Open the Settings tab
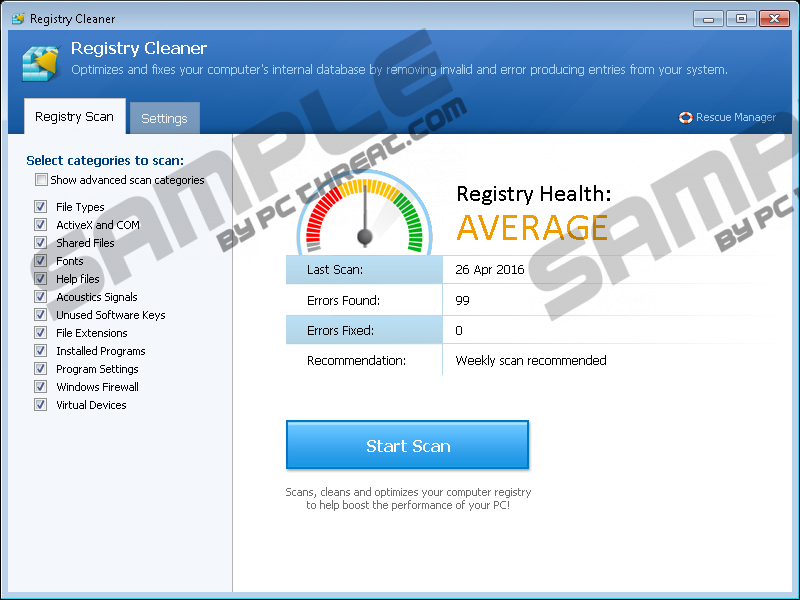 tap(164, 118)
